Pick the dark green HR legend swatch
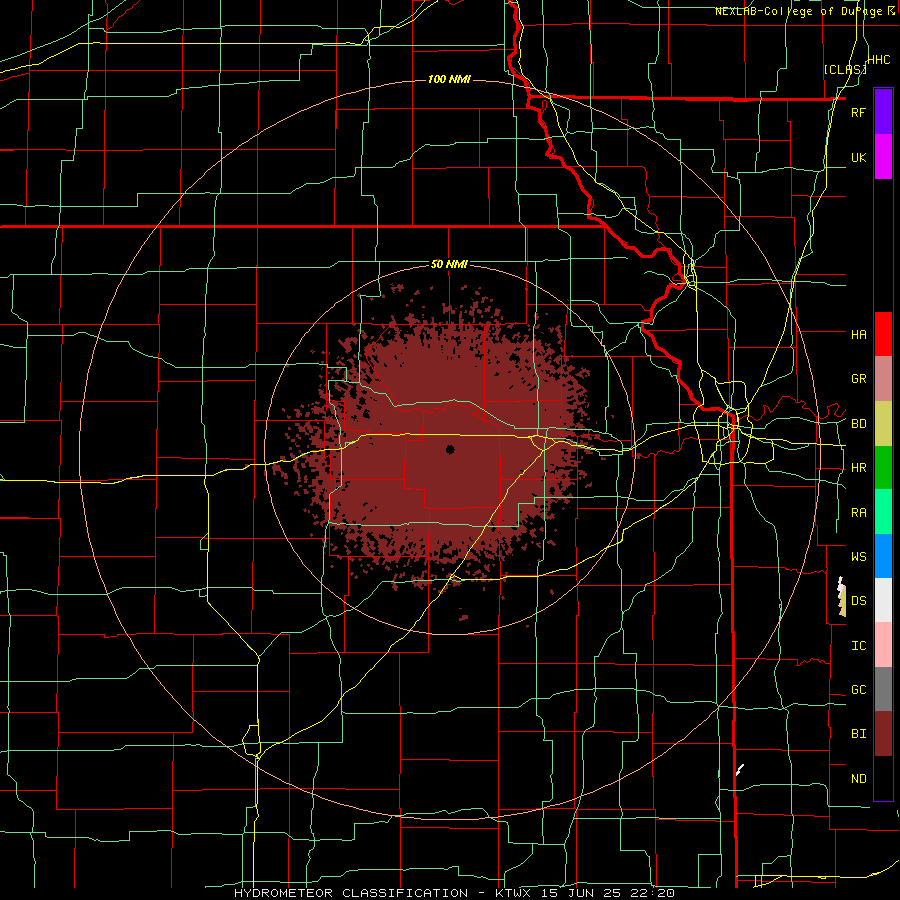900x900 pixels. point(883,468)
